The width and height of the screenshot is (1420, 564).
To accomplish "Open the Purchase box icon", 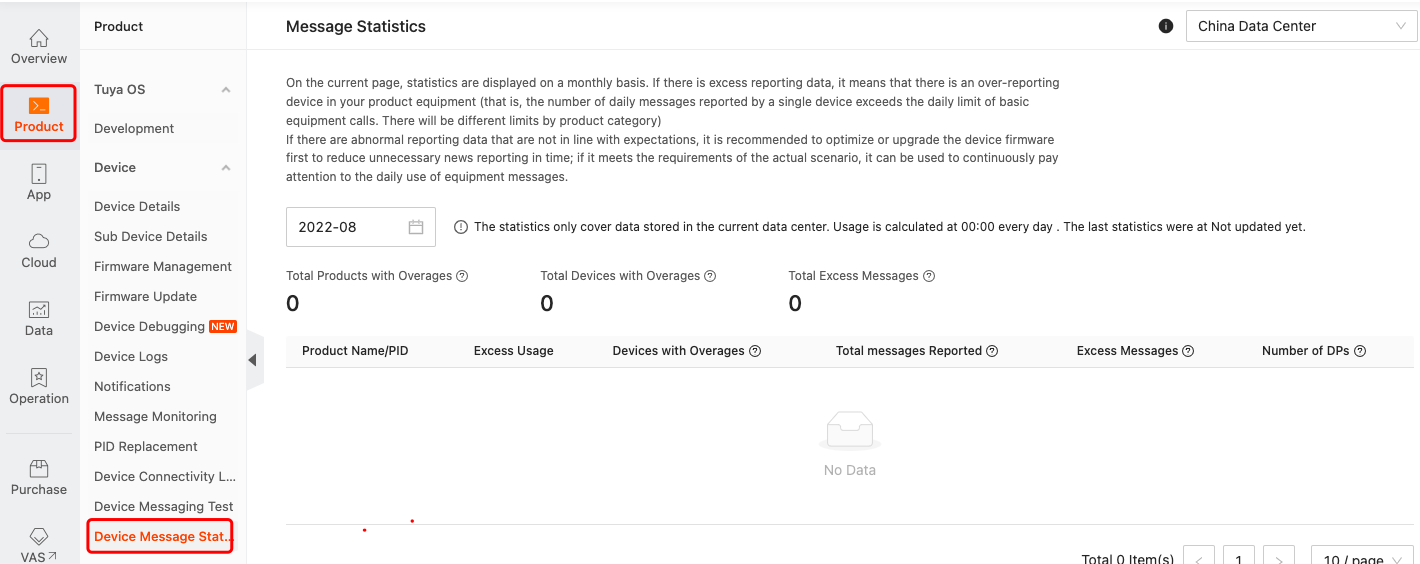I will tap(39, 468).
